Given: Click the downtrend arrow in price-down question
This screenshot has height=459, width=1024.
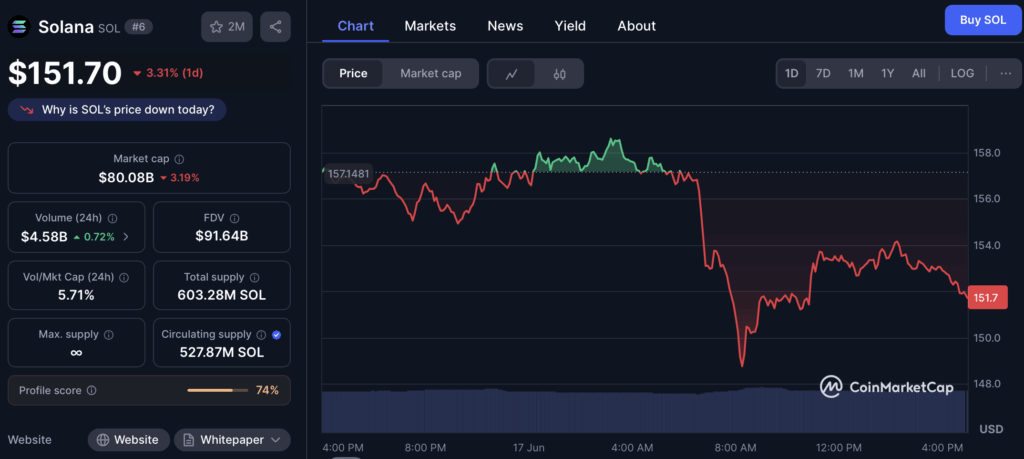Looking at the screenshot, I should (27, 110).
